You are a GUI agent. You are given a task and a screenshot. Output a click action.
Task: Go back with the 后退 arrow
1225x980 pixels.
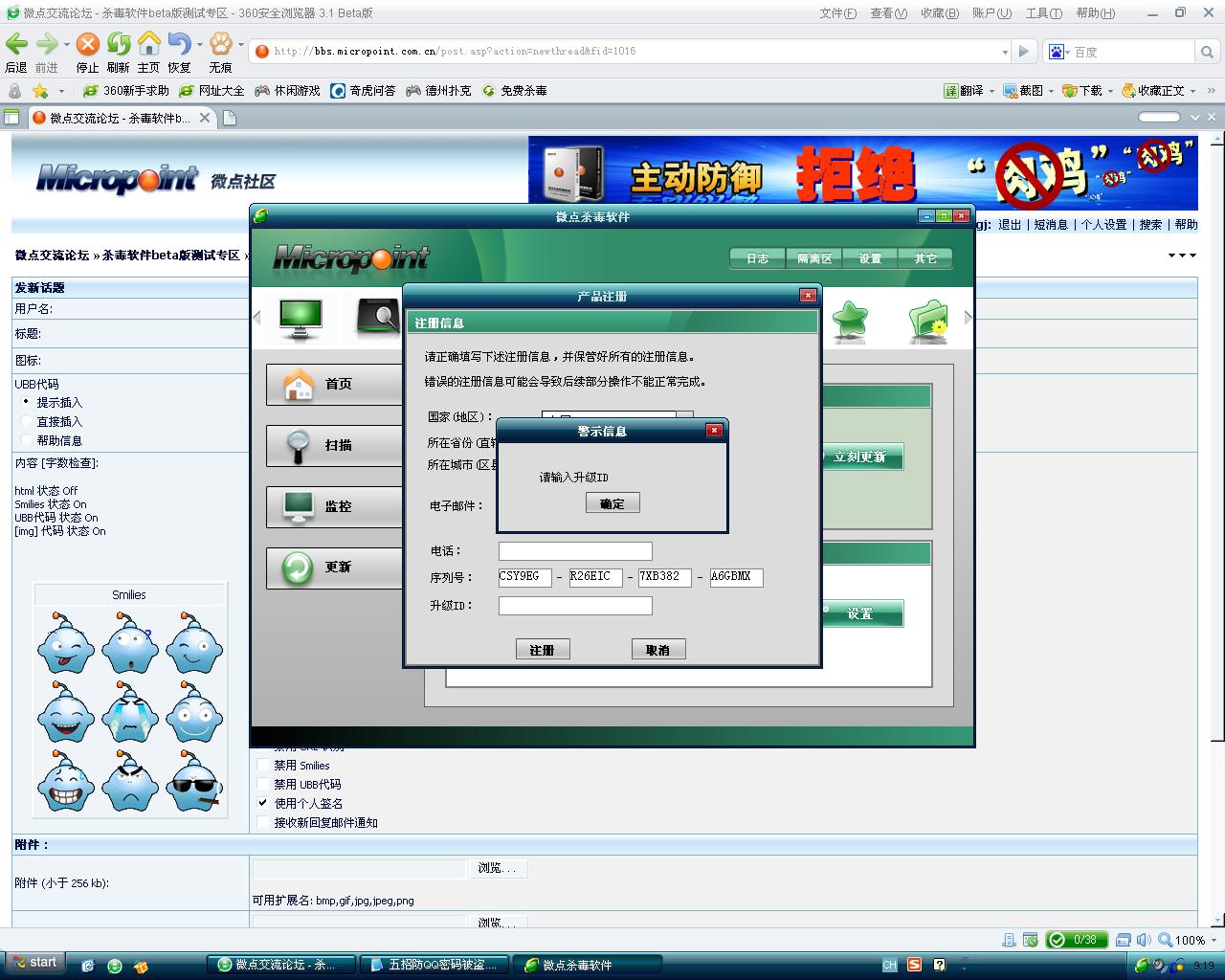16,44
